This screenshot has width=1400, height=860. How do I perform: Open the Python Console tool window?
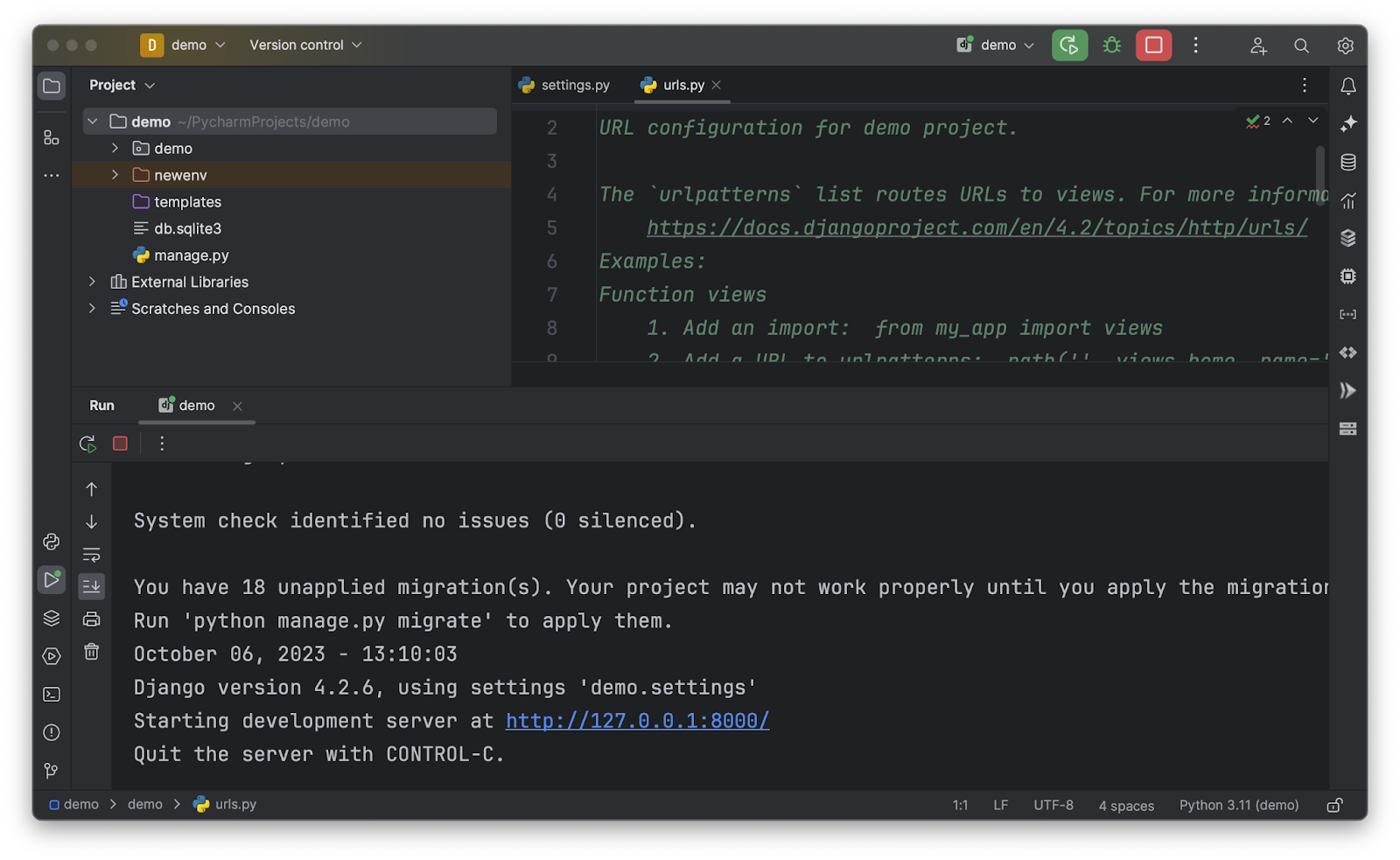pyautogui.click(x=52, y=542)
